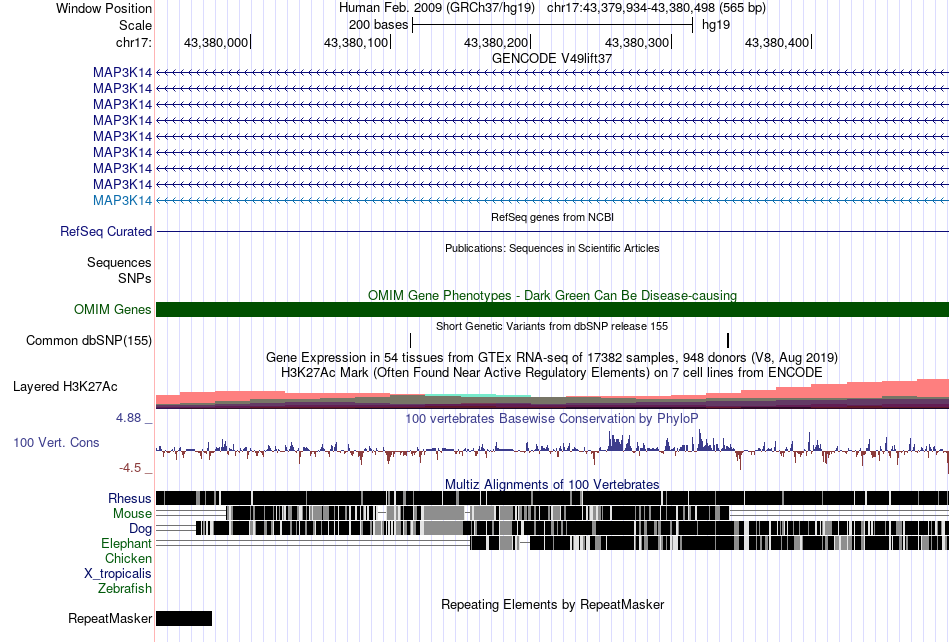Viewport: 950px width, 642px height.
Task: Click the layered H3K27Ac signal graph
Action: click(x=552, y=394)
